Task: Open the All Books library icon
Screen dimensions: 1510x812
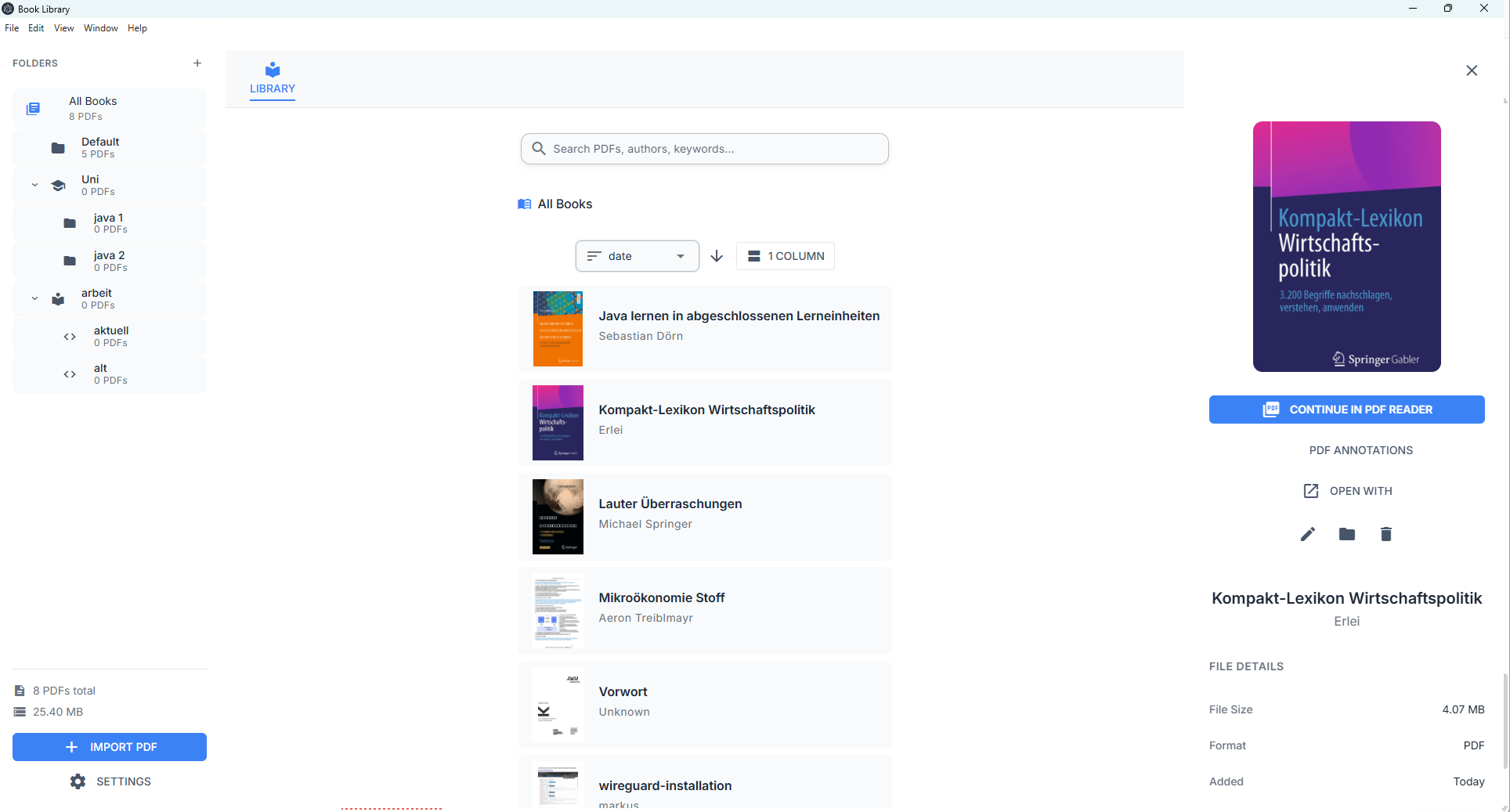Action: 32,108
